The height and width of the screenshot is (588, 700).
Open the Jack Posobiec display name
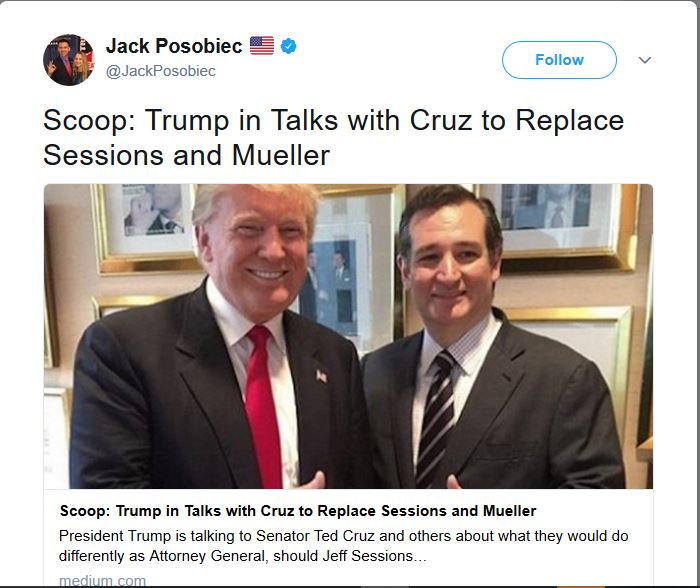[x=174, y=46]
